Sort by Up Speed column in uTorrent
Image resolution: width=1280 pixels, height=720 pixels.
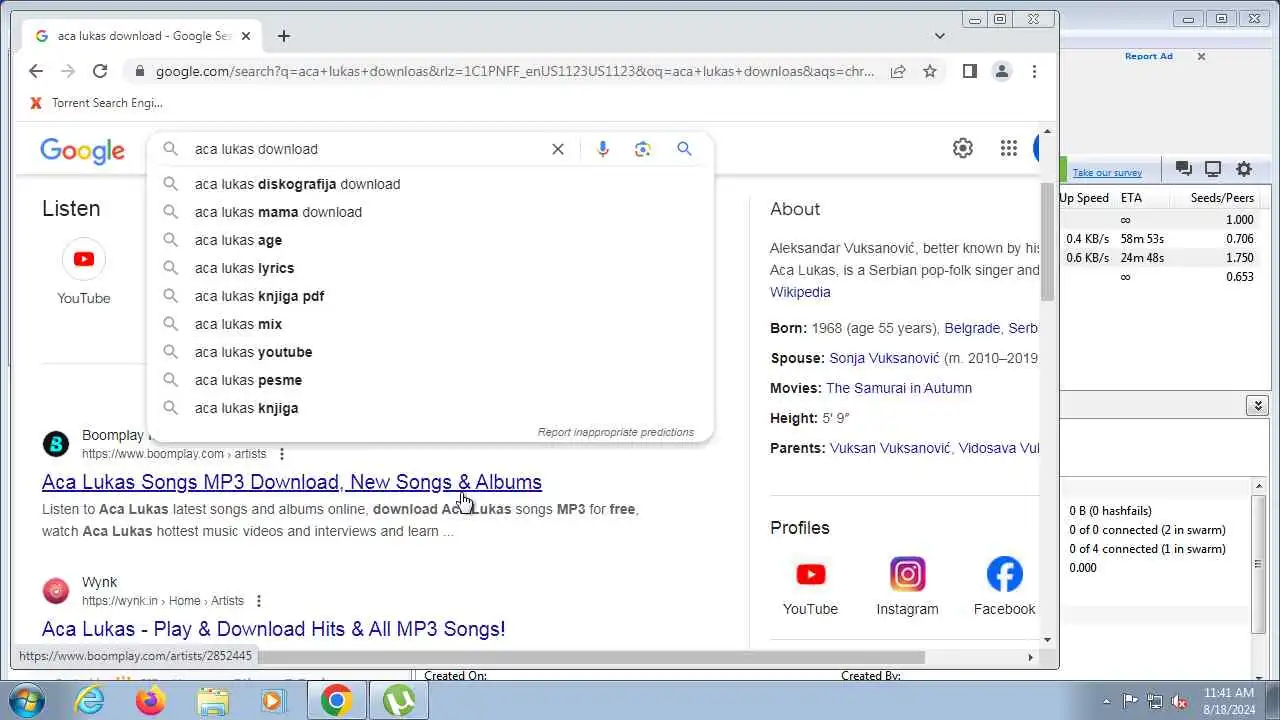click(1084, 198)
